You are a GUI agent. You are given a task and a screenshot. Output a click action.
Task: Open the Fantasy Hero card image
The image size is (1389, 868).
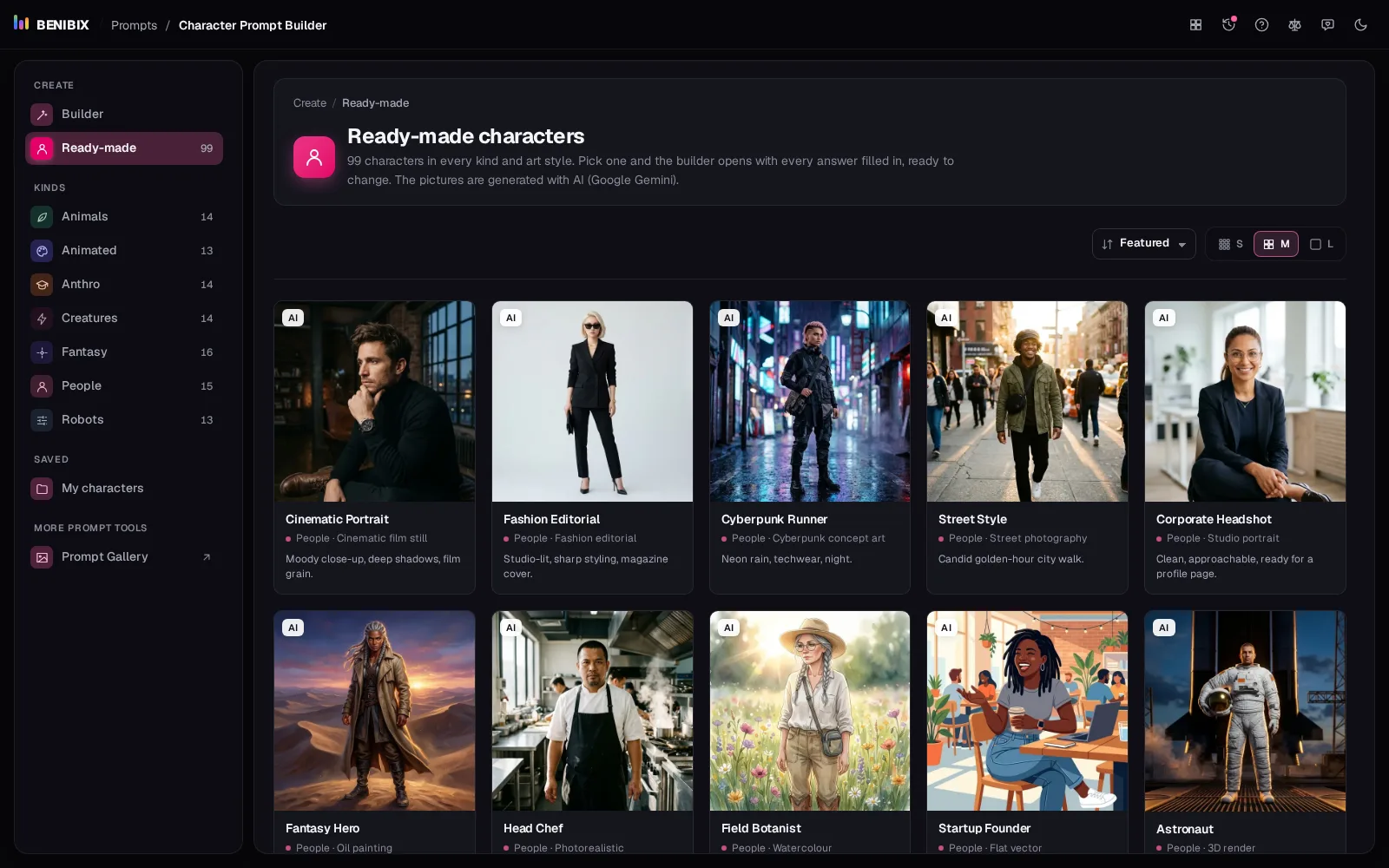coord(374,711)
